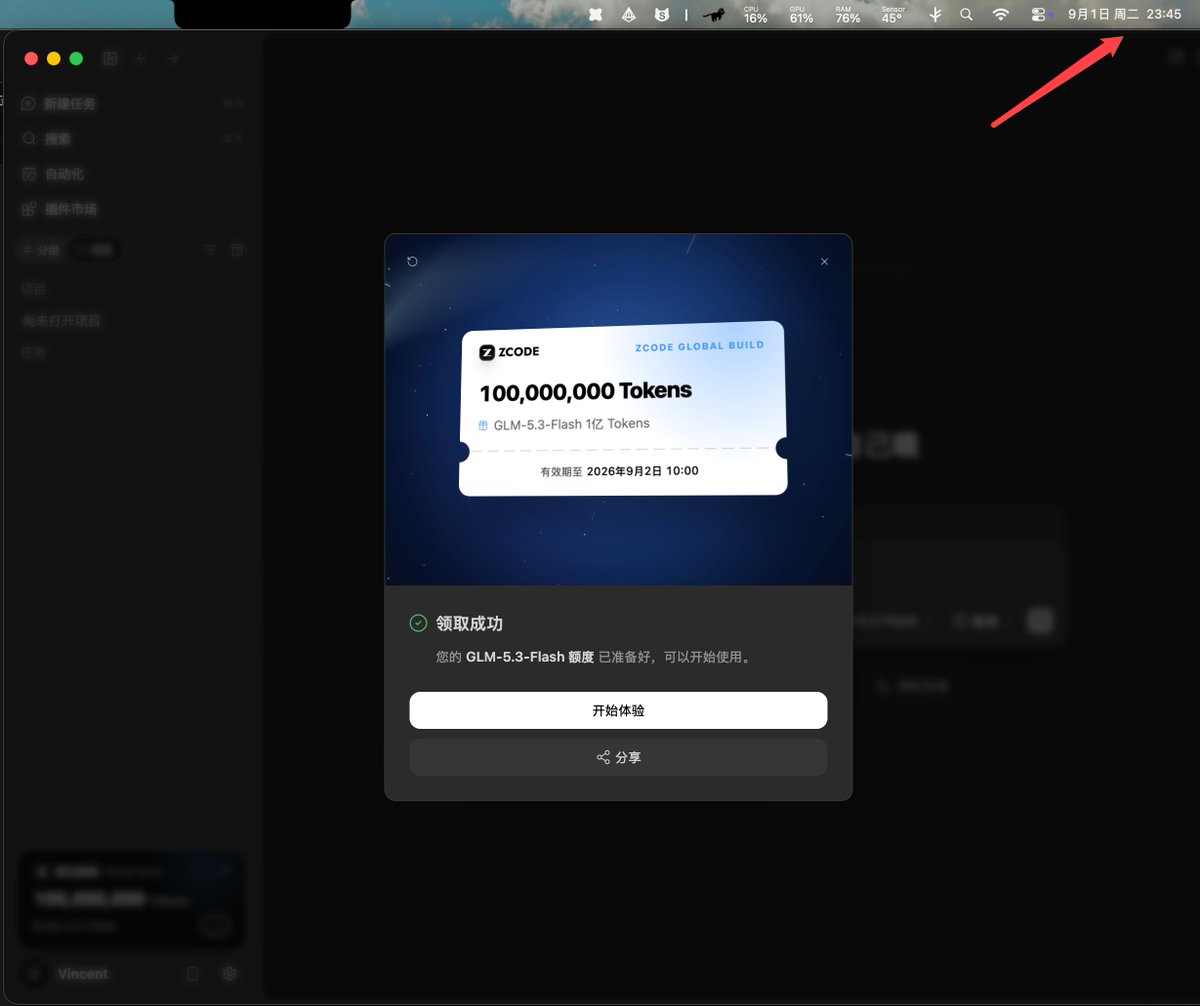
Task: Click the archive box icon in sidebar
Action: click(237, 250)
